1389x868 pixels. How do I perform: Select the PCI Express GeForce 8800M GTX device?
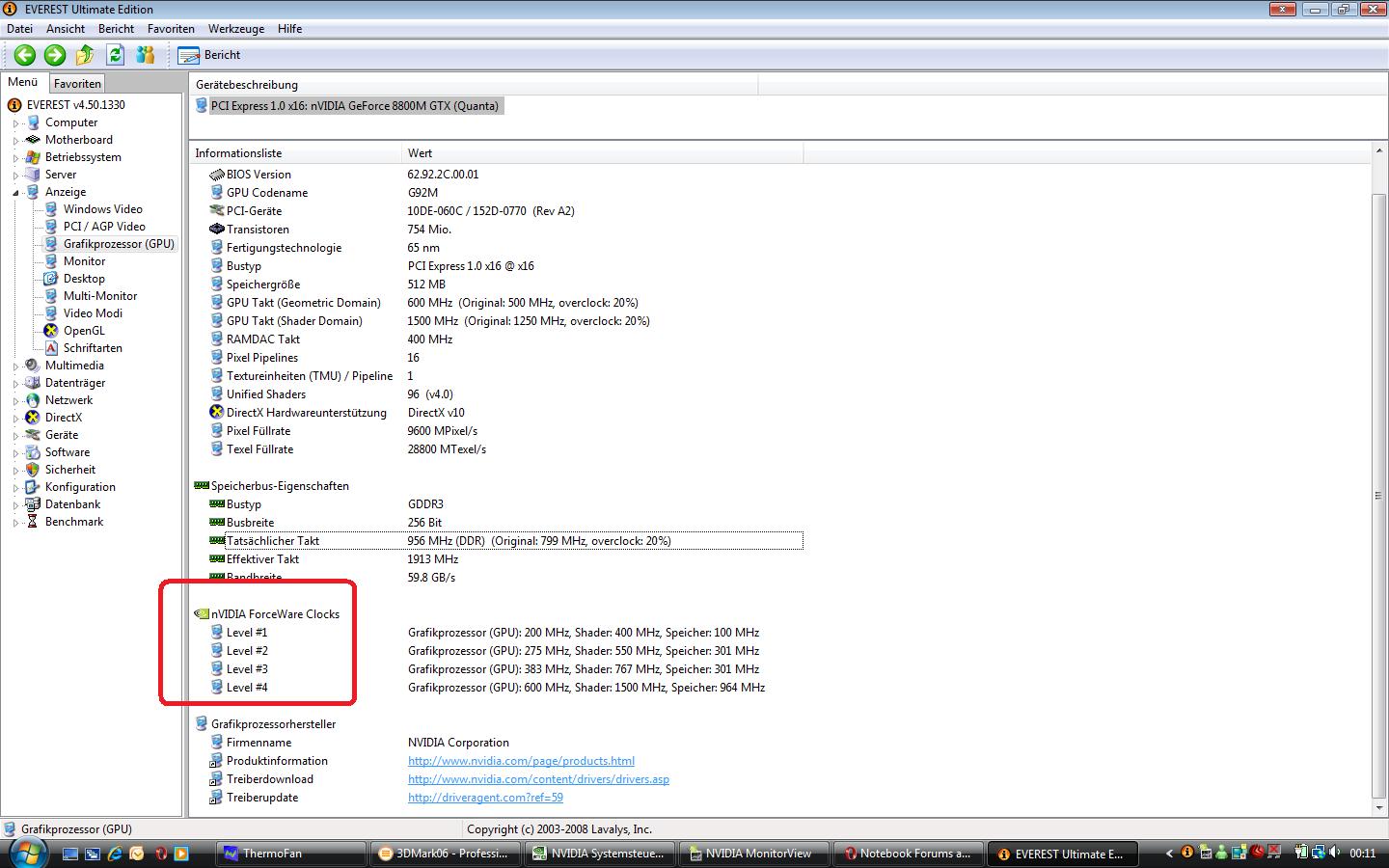[355, 106]
